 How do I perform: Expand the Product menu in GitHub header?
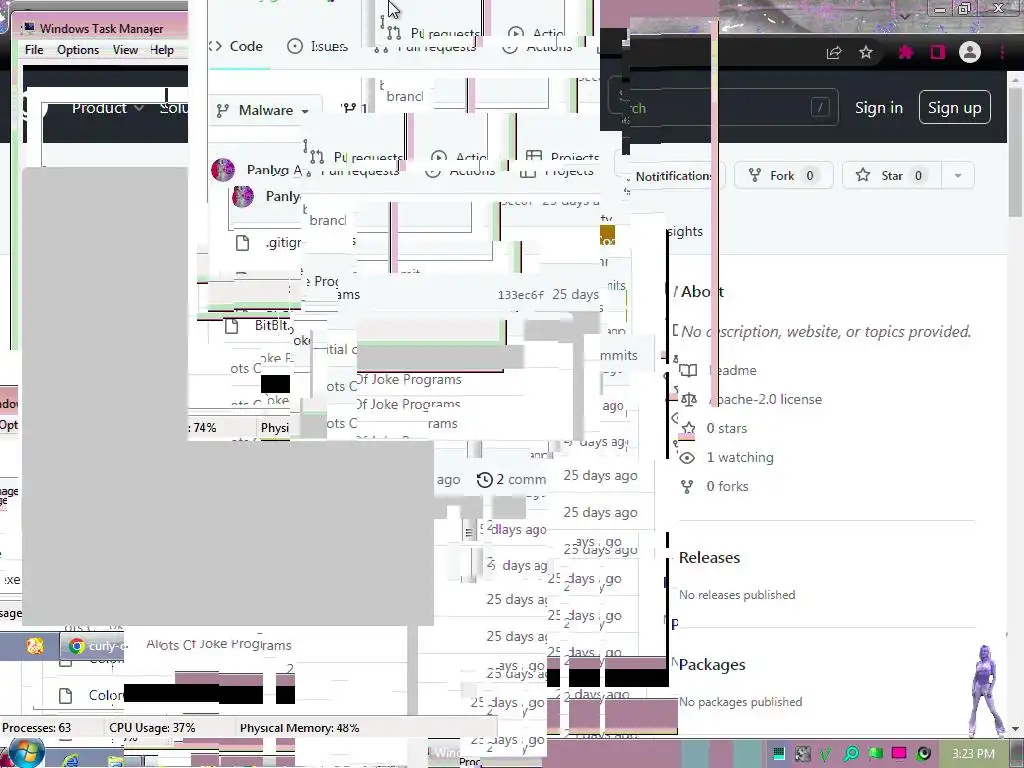point(108,108)
